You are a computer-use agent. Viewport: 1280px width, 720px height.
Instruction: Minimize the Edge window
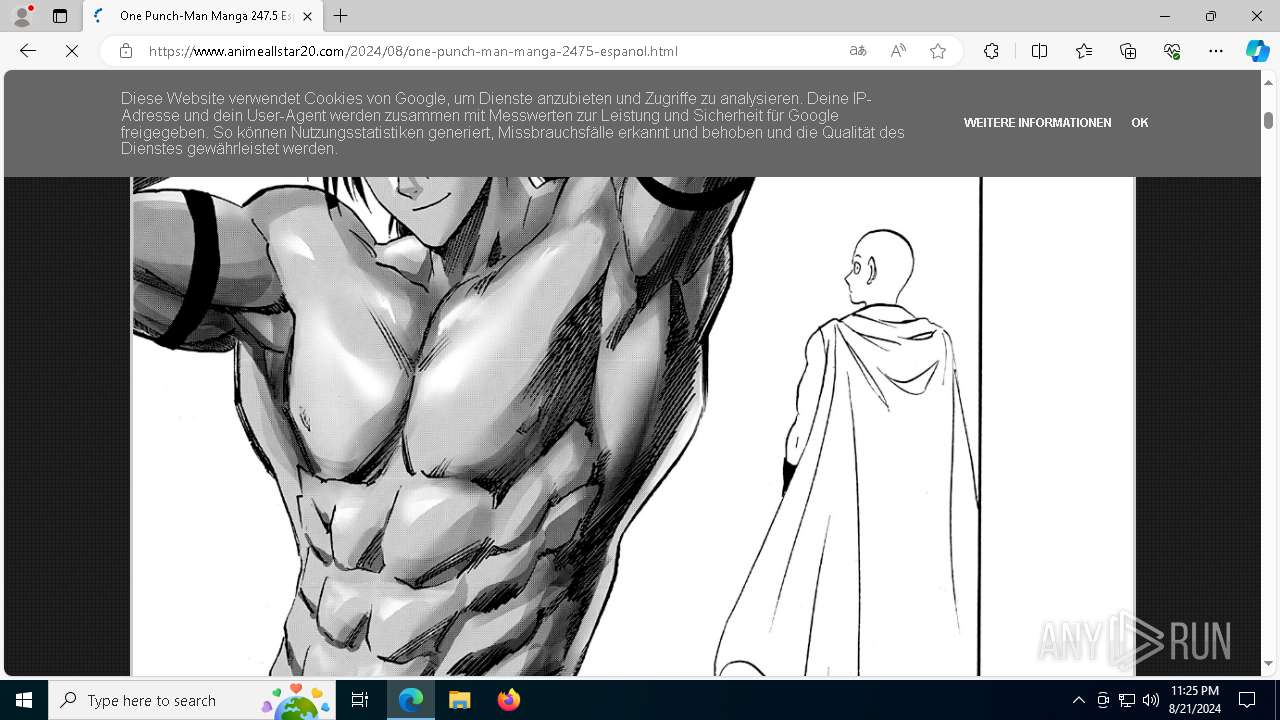(1165, 16)
